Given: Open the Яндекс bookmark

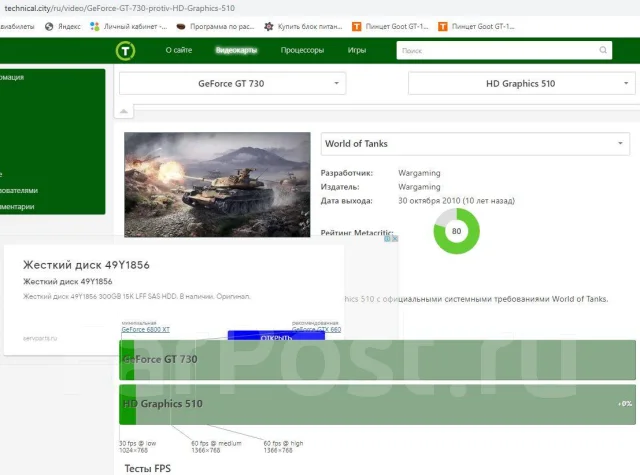Looking at the screenshot, I should (63, 27).
